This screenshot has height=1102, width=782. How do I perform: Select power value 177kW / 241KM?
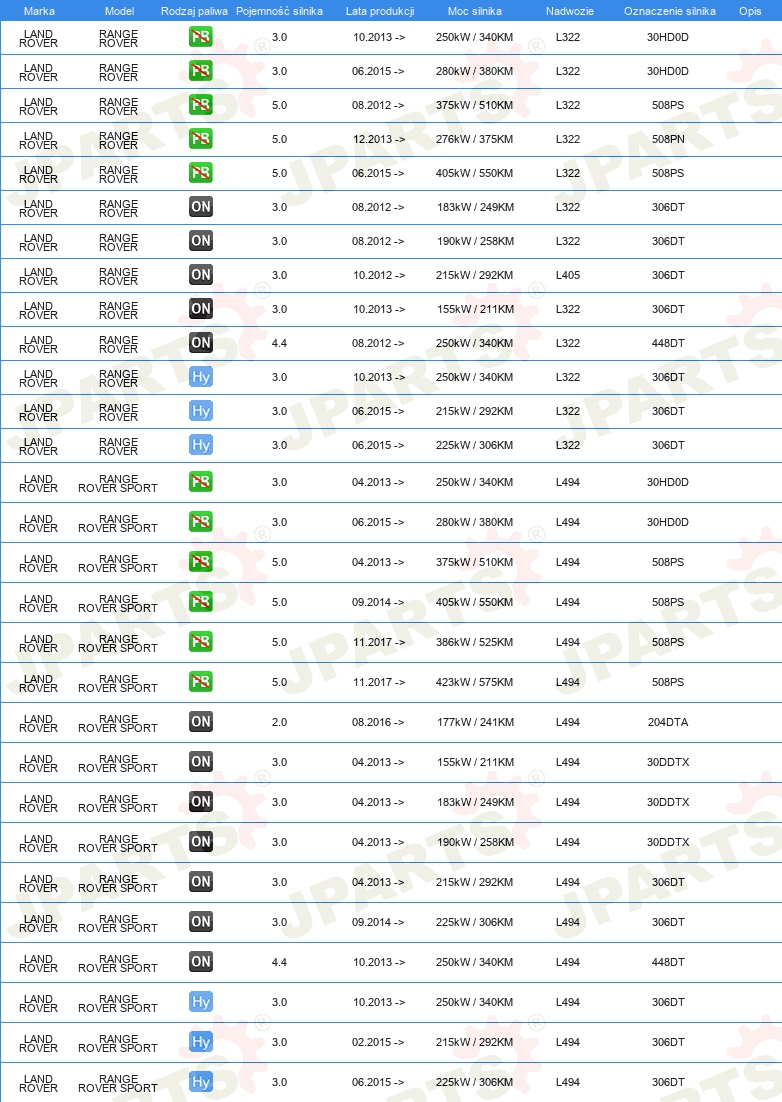(x=475, y=722)
